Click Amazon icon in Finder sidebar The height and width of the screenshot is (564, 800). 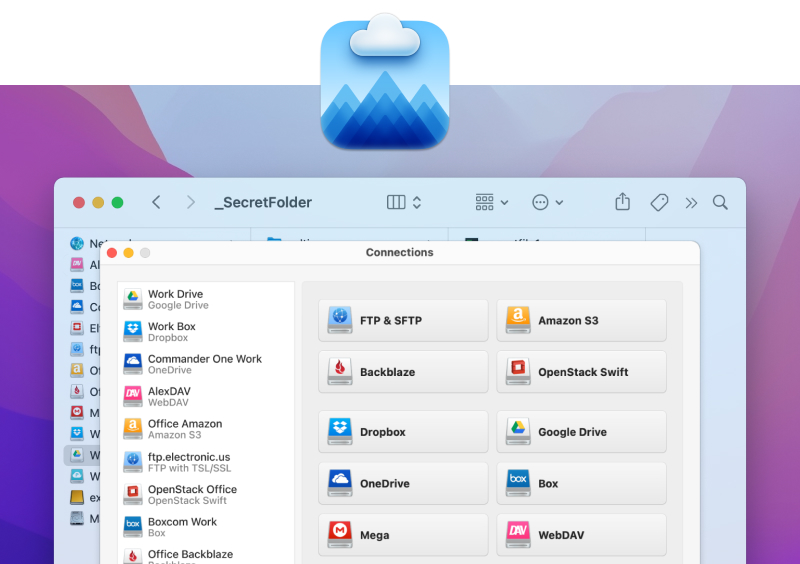[x=77, y=370]
